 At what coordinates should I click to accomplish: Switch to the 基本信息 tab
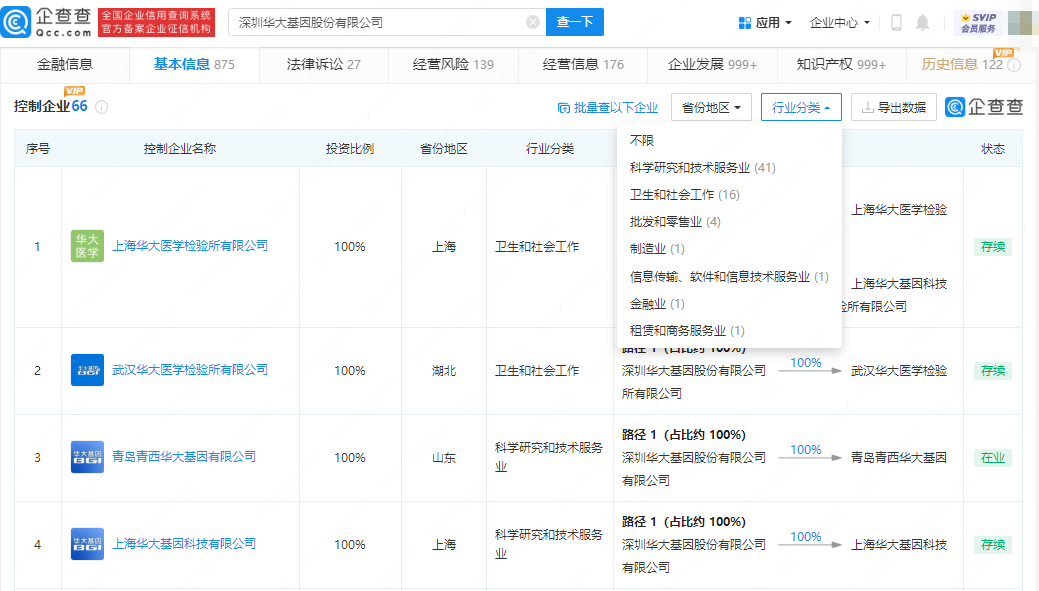tap(194, 64)
